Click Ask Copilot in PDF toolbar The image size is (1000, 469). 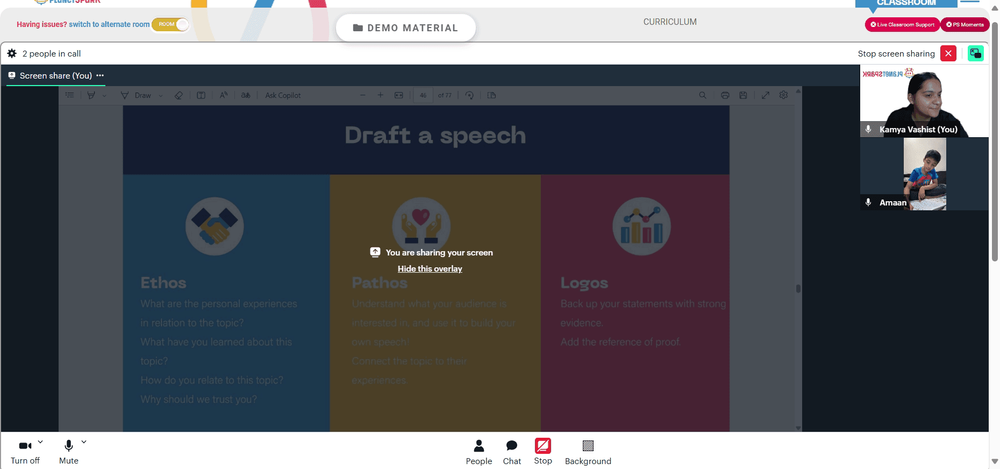click(283, 95)
